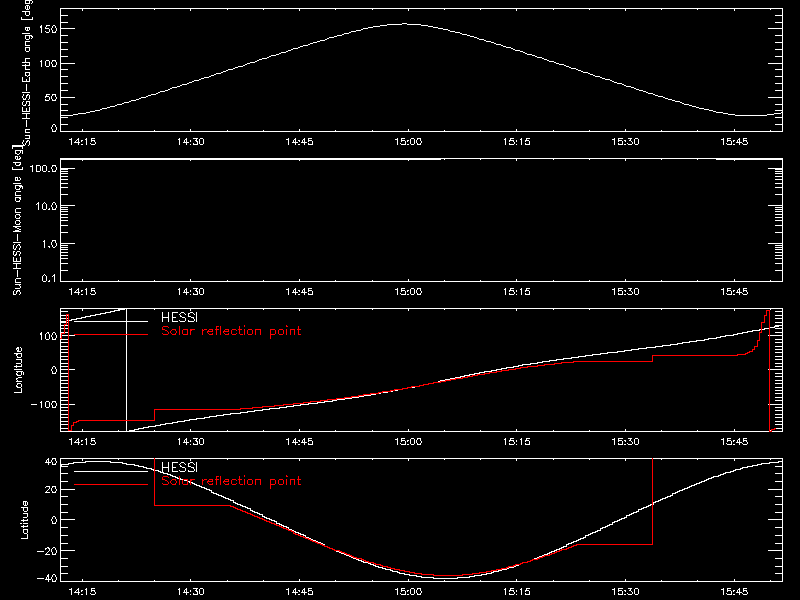Select the 14:30 time label under Earth angle plot
This screenshot has width=800, height=600.
click(190, 141)
